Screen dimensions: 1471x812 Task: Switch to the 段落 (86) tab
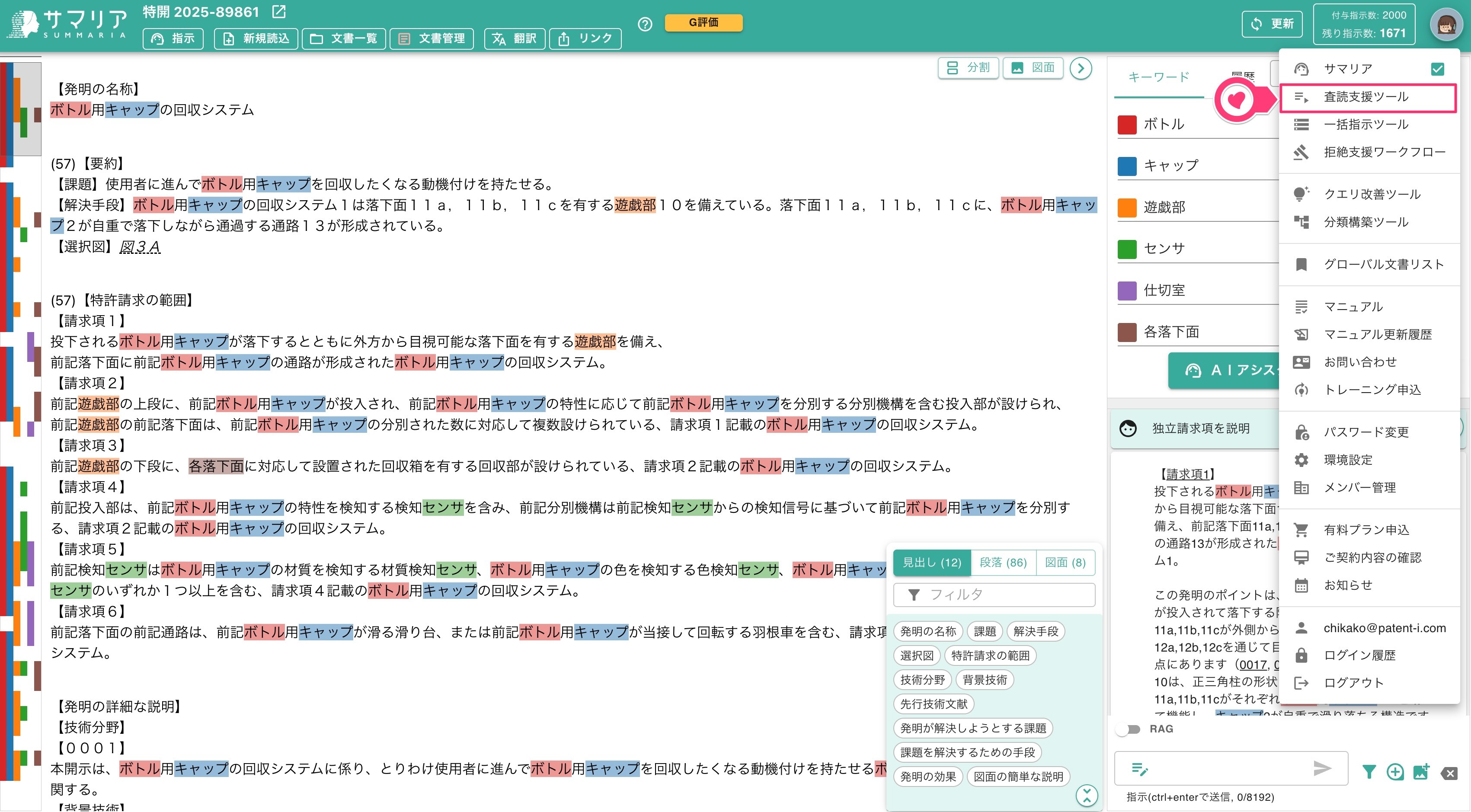pyautogui.click(x=1003, y=563)
